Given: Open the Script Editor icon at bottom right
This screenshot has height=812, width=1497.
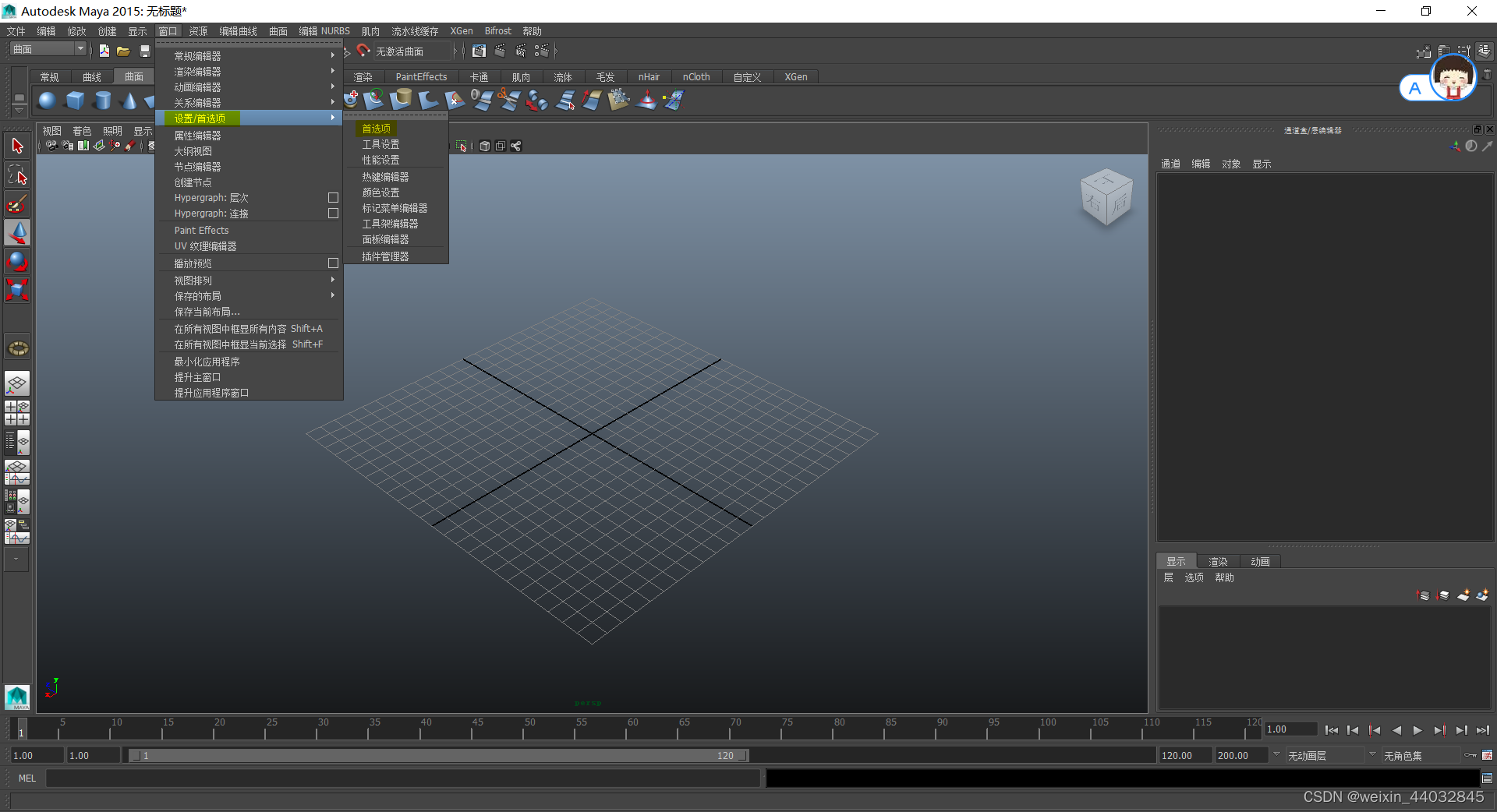Looking at the screenshot, I should pos(1487,778).
